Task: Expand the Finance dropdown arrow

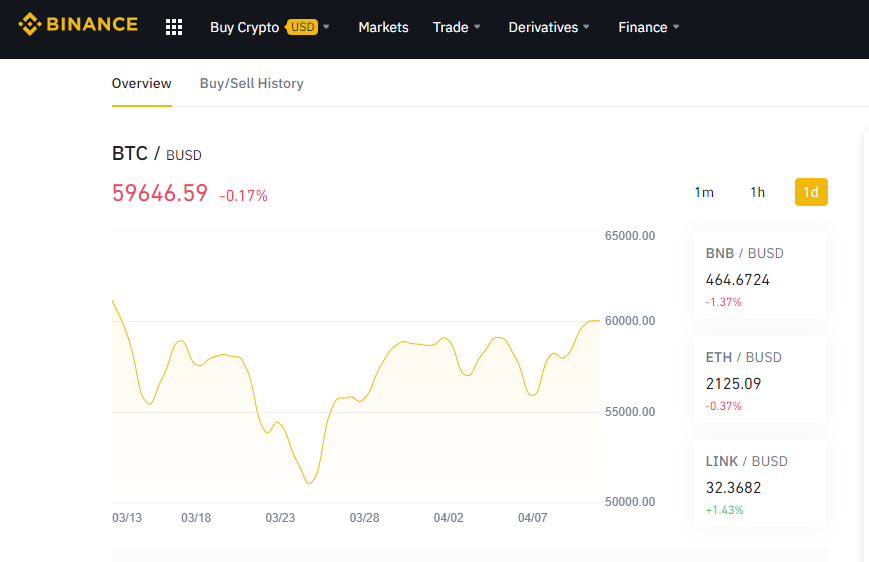Action: [x=676, y=27]
